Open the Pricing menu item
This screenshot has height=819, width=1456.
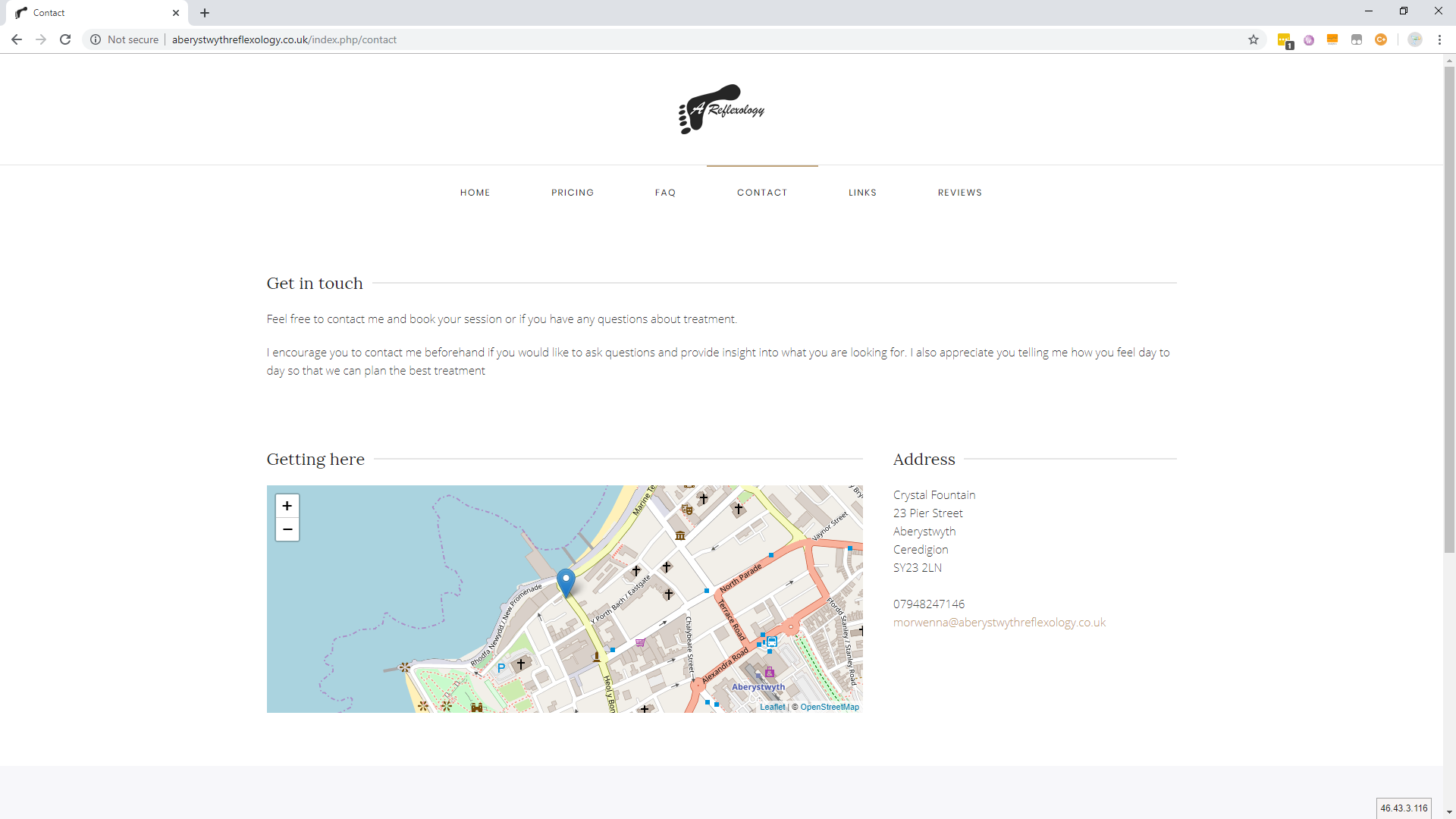click(x=573, y=193)
